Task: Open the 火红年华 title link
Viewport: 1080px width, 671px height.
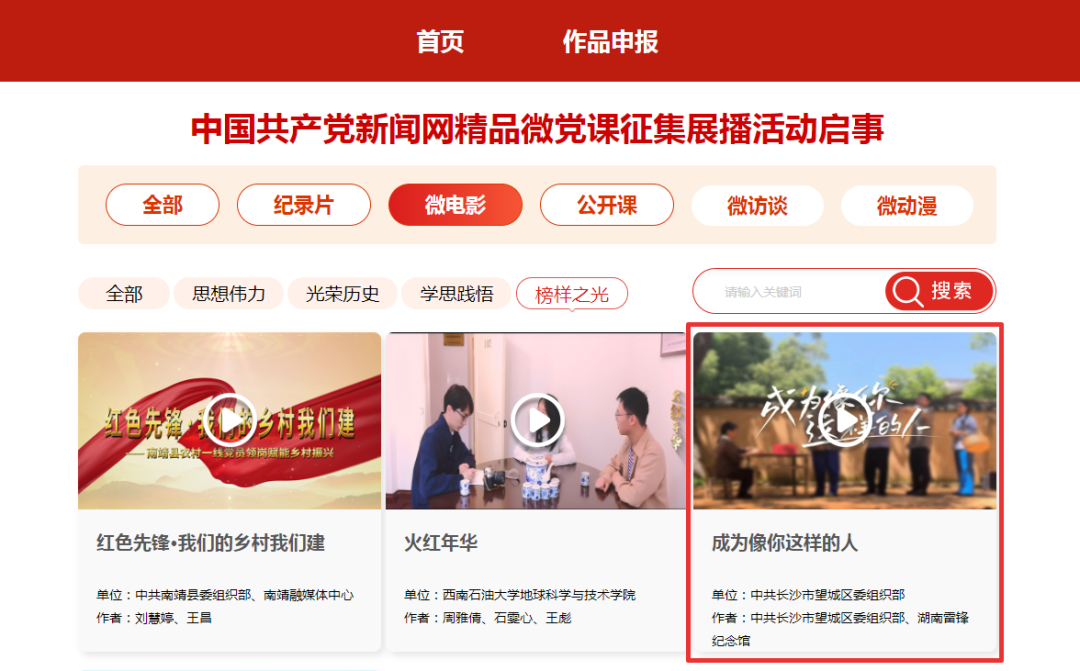Action: click(x=441, y=543)
